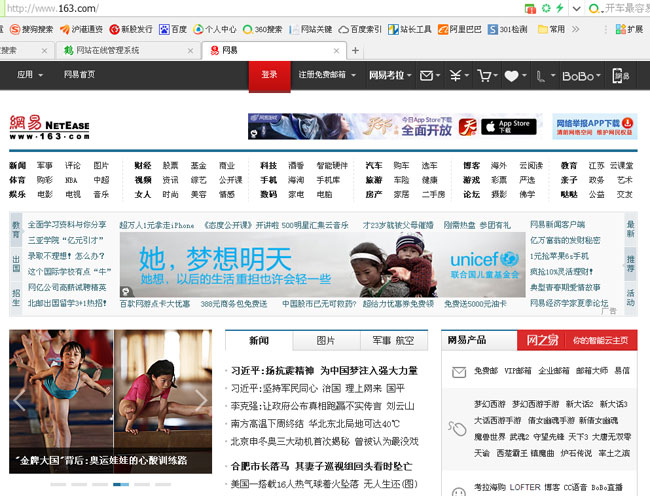This screenshot has height=496, width=650.
Task: Open the phone handset icon menu
Action: point(545,76)
